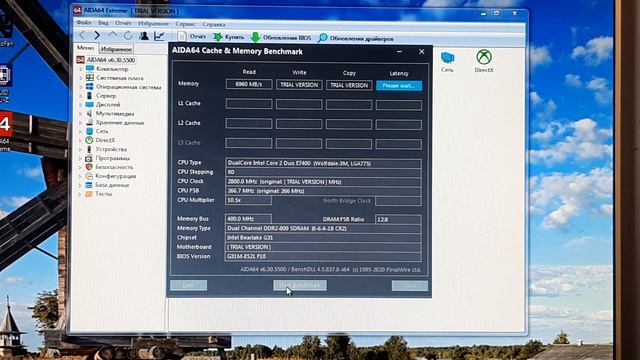This screenshot has width=640, height=360.
Task: Click the BIOS Version field G31M-ES2L F10
Action: 323,256
